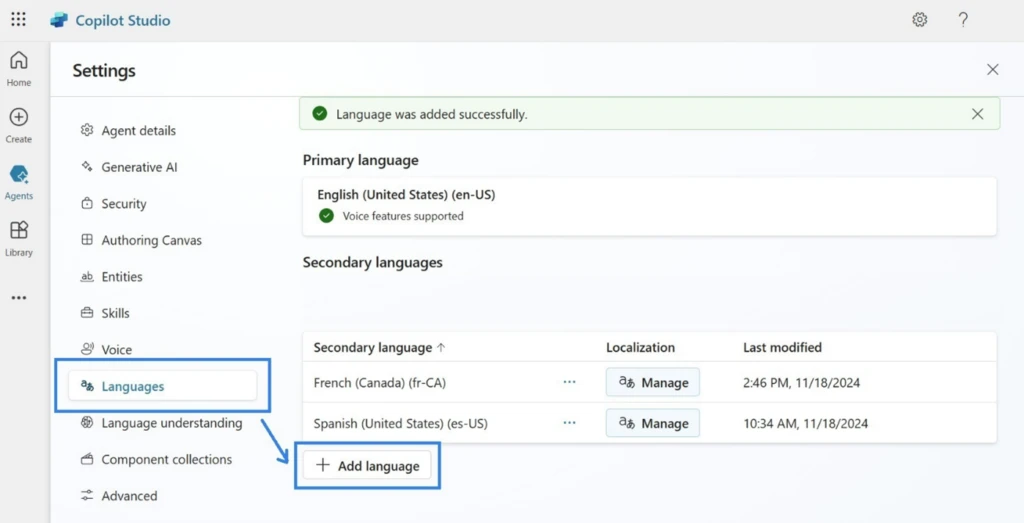The width and height of the screenshot is (1024, 523).
Task: Manage localization for French (Canada)
Action: 653,382
